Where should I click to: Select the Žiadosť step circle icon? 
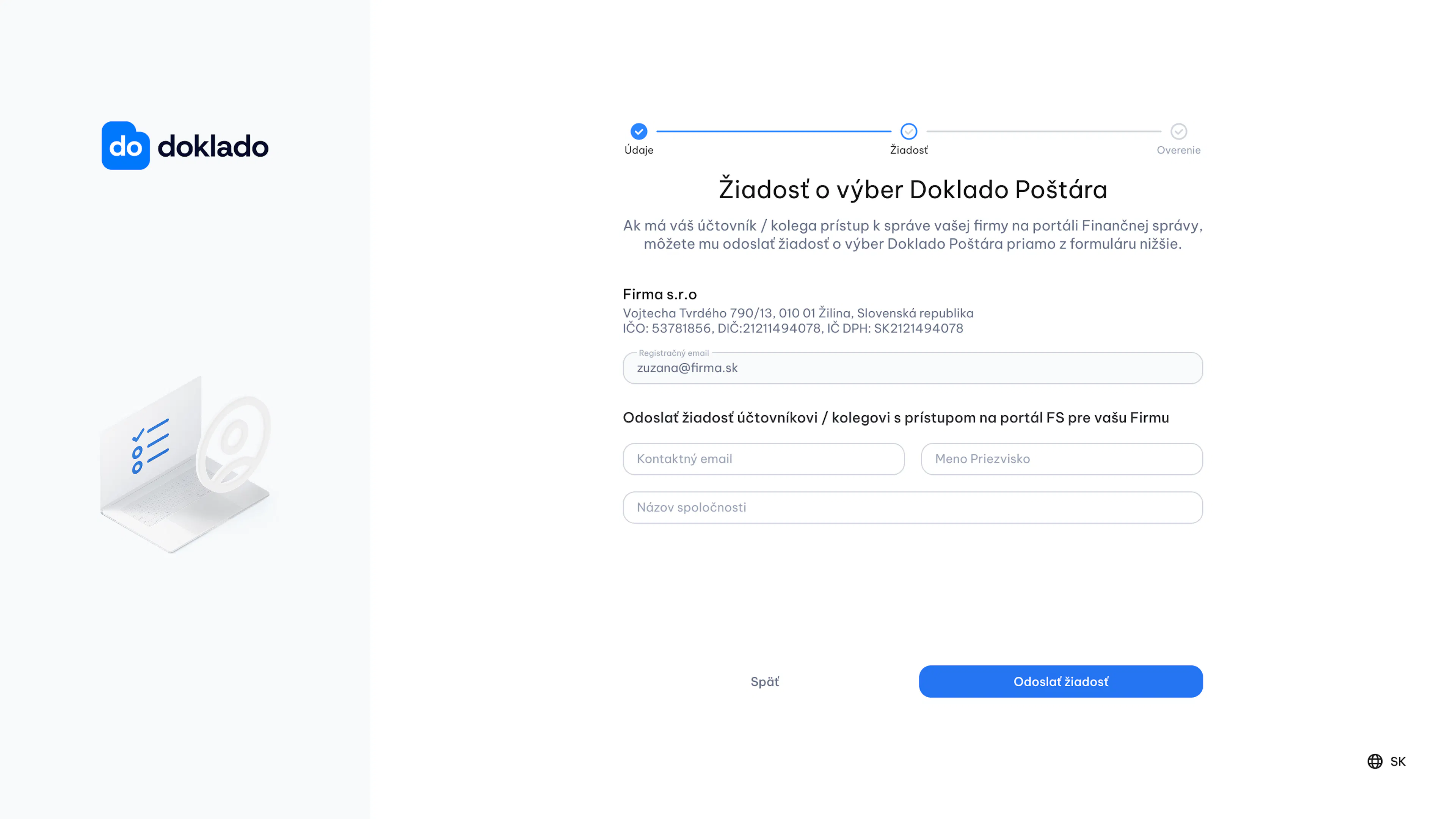point(909,131)
